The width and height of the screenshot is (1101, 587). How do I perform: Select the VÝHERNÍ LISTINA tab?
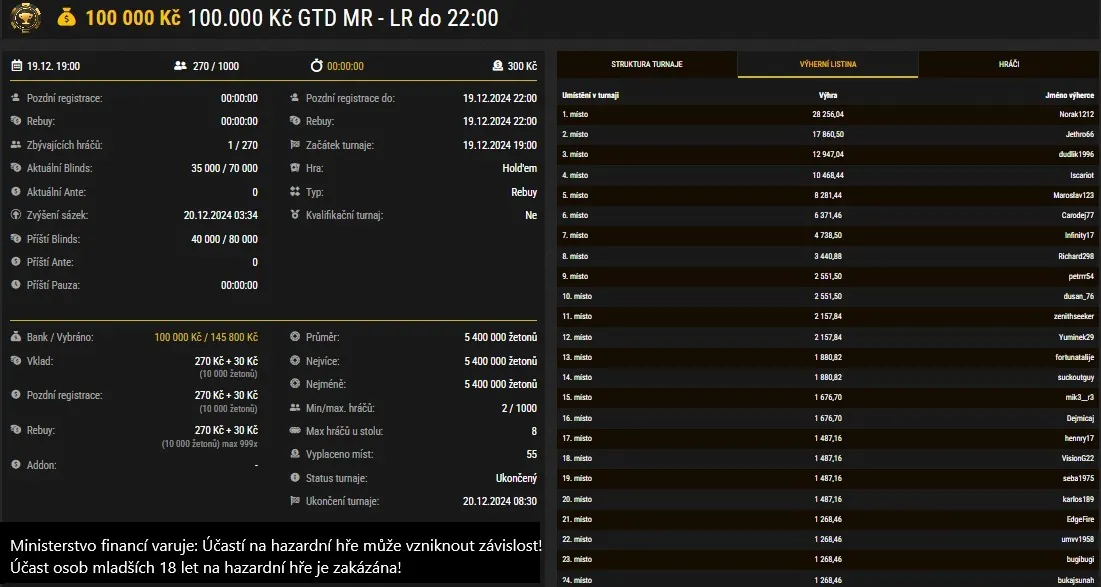[x=828, y=63]
